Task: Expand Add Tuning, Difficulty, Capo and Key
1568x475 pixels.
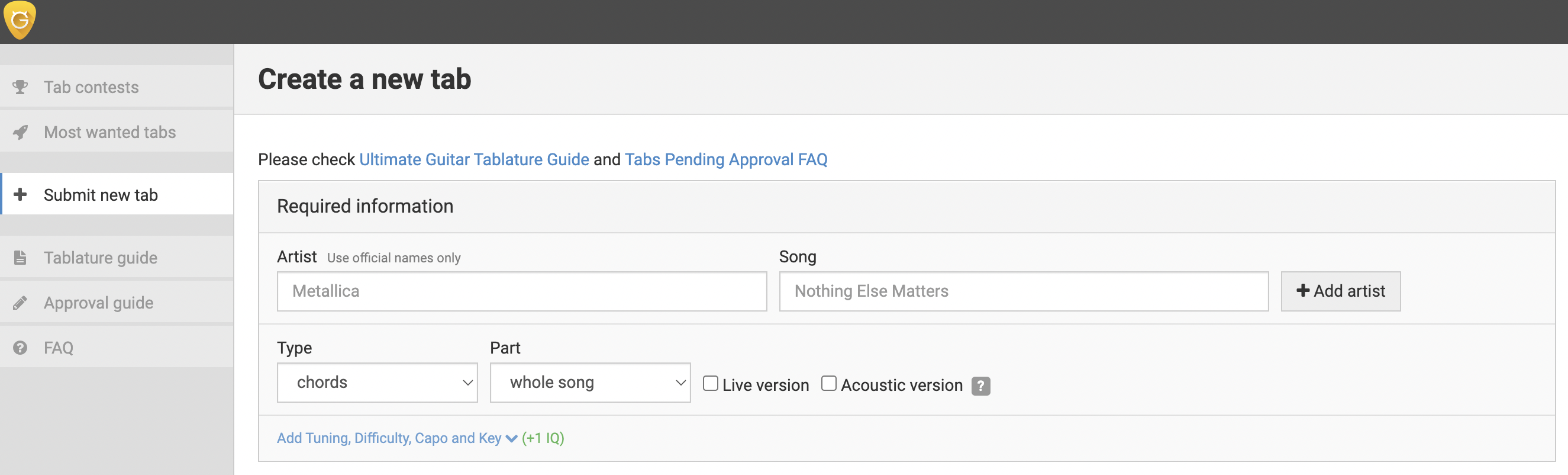Action: [x=397, y=438]
